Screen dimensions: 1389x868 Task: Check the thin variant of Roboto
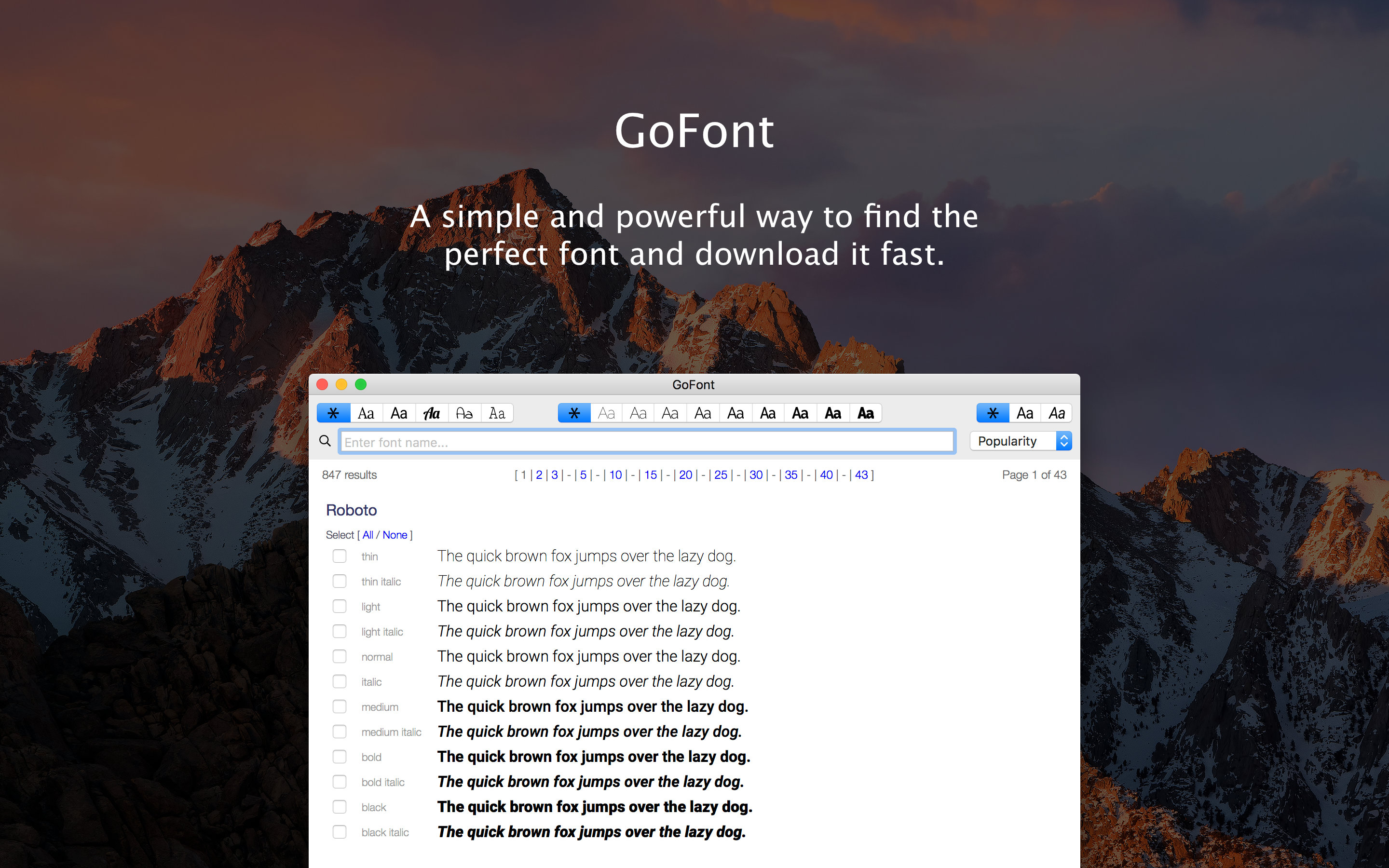coord(340,556)
